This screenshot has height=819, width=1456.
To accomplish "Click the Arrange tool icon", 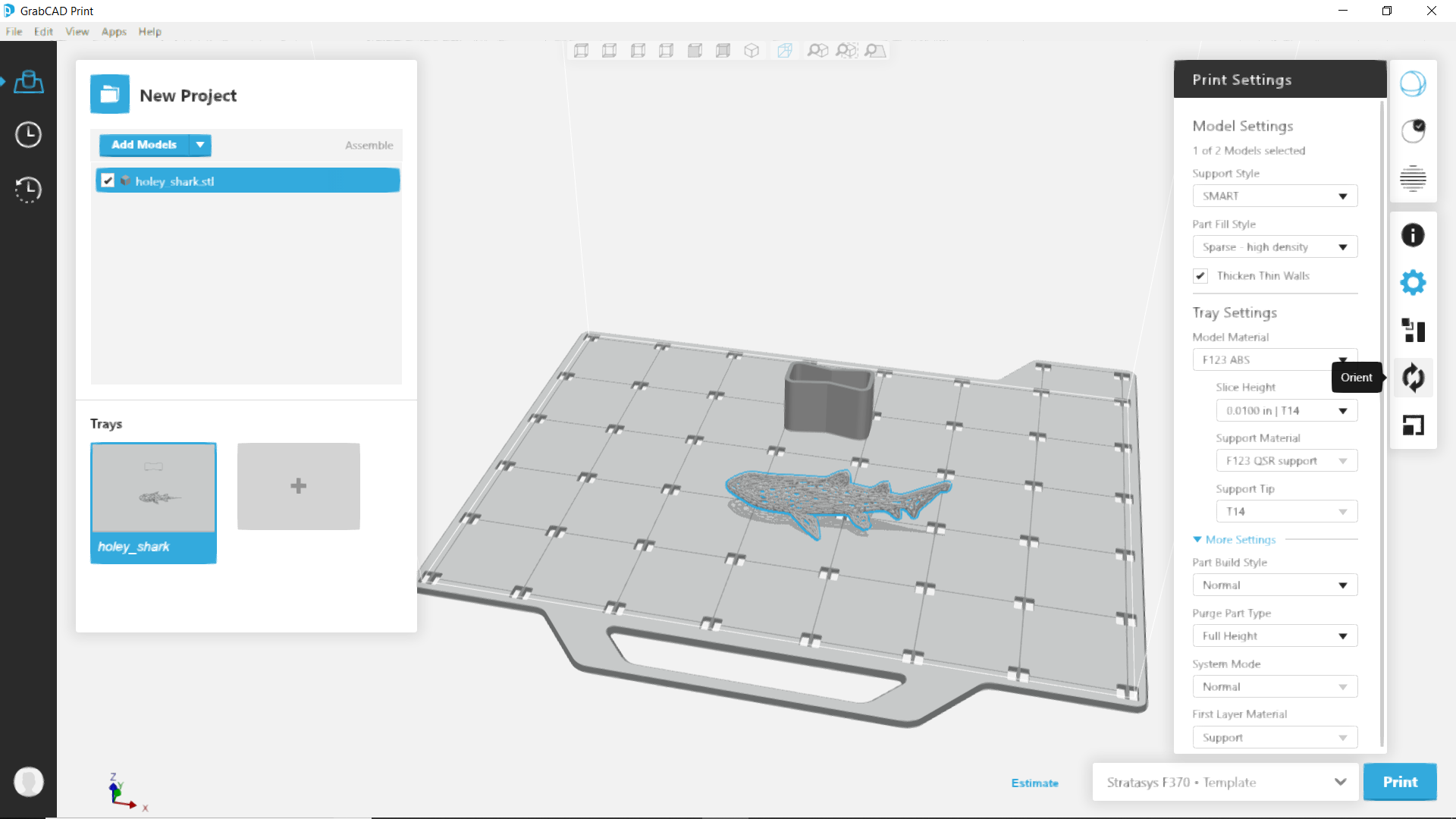I will pyautogui.click(x=1413, y=331).
